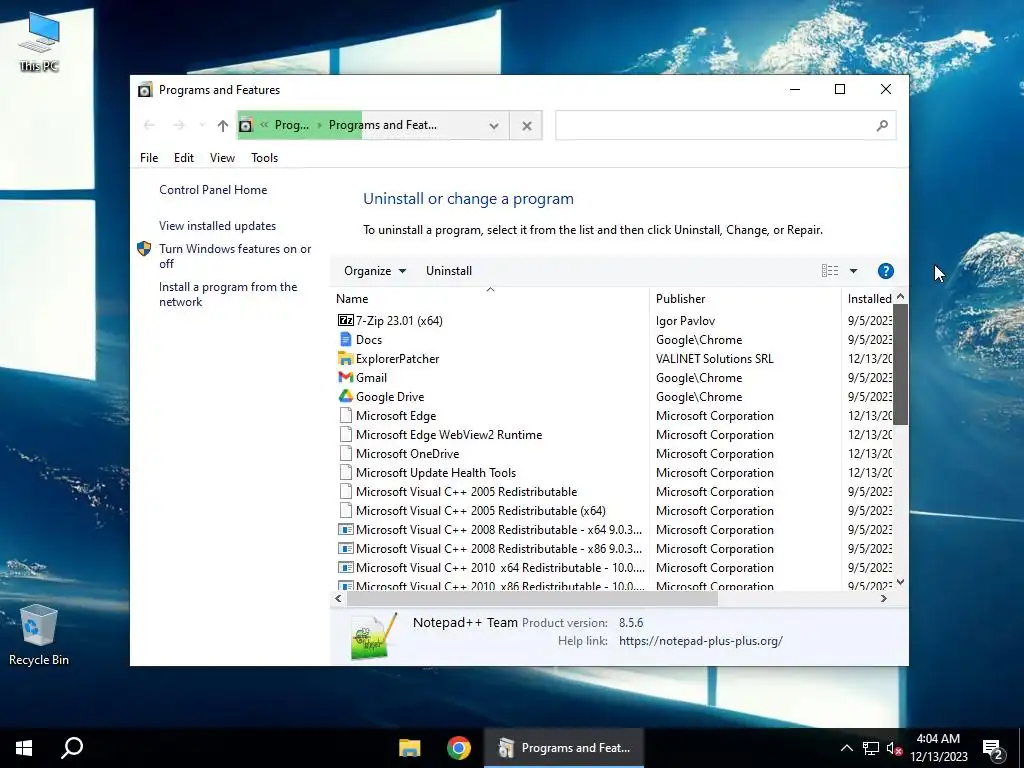1024x768 pixels.
Task: Open the Edit menu
Action: (x=184, y=157)
